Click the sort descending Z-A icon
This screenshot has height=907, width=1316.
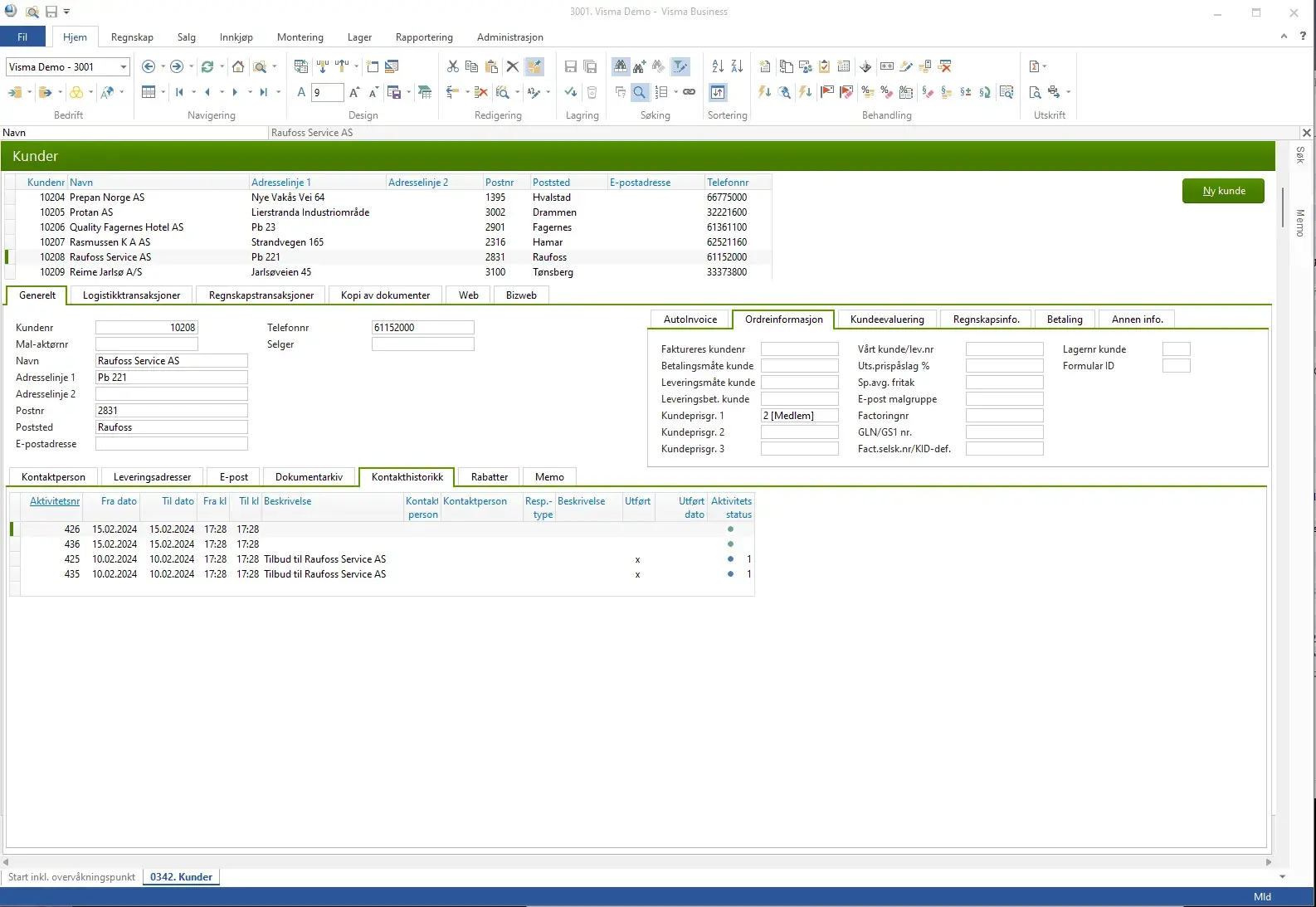[737, 66]
